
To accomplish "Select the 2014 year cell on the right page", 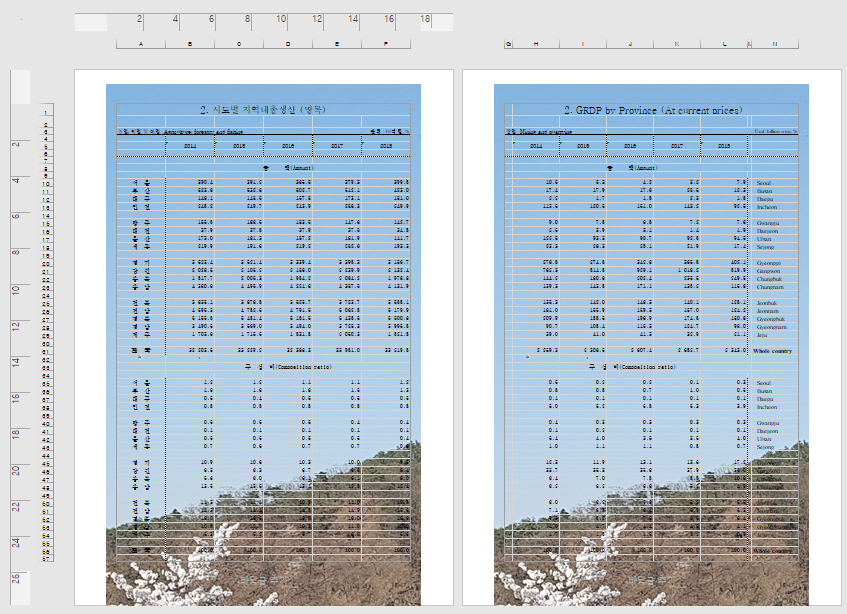I will tap(536, 146).
